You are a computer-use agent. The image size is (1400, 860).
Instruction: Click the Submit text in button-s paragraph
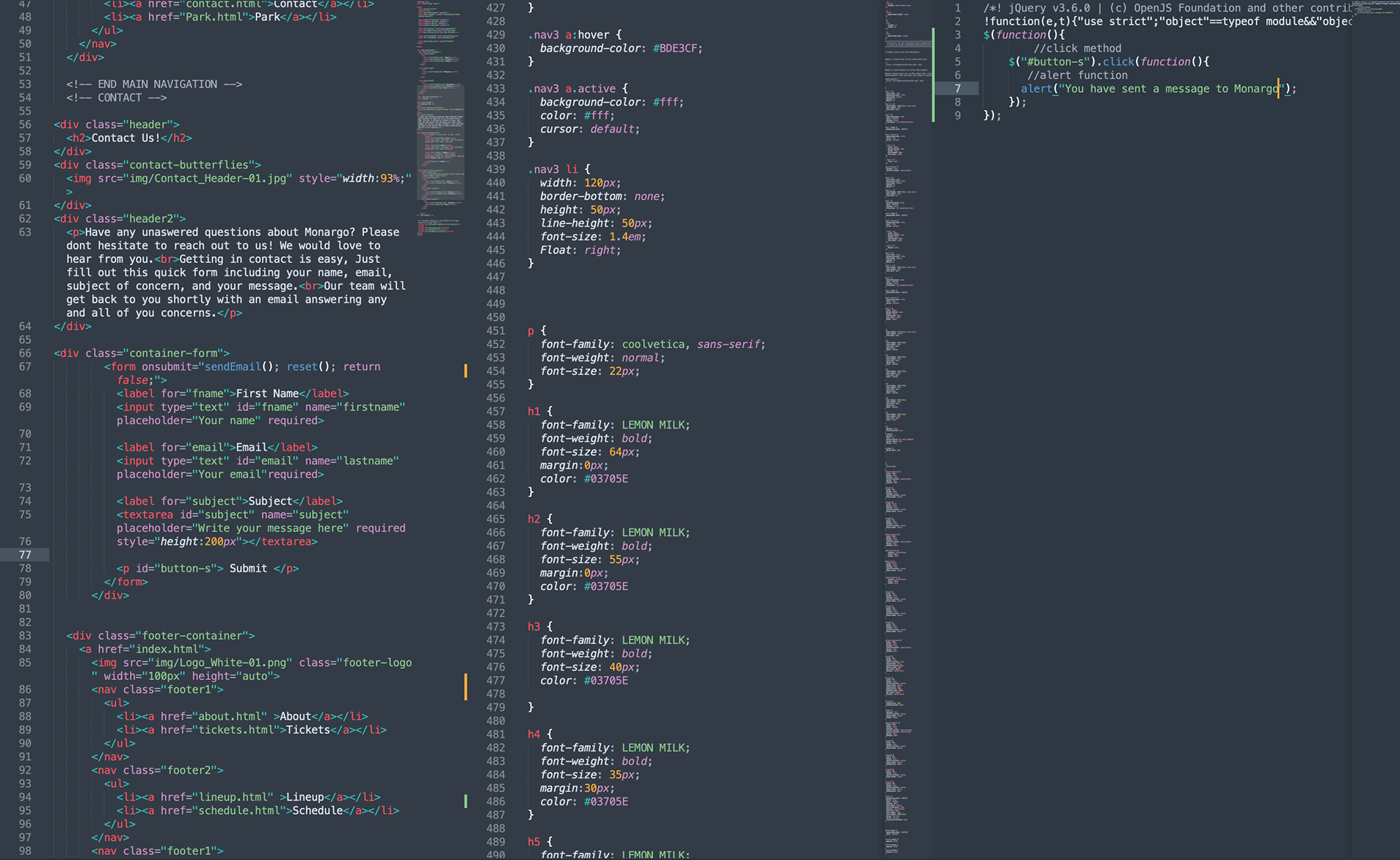[248, 568]
